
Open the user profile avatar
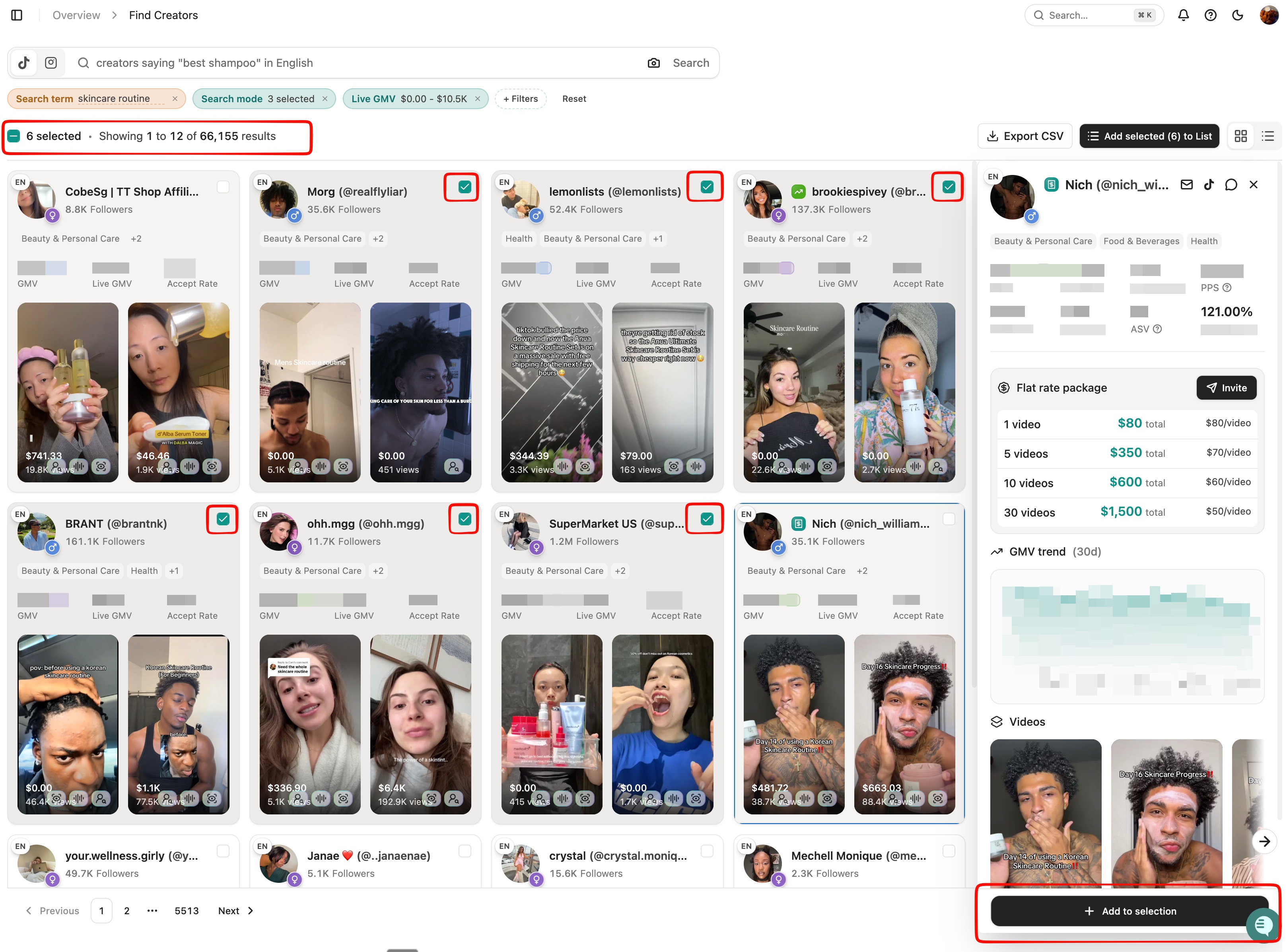click(1269, 15)
